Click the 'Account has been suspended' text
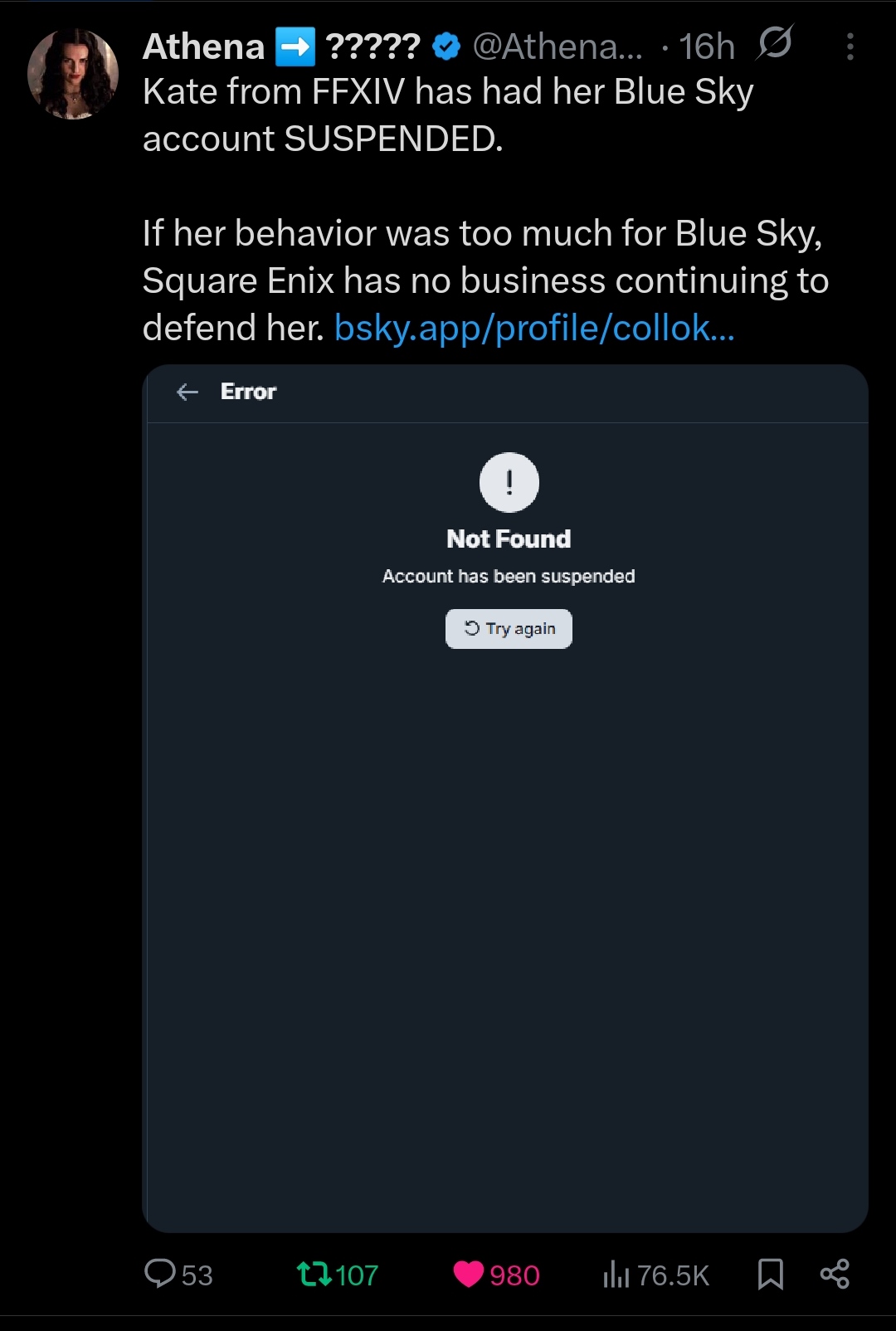This screenshot has width=896, height=1331. click(x=509, y=577)
